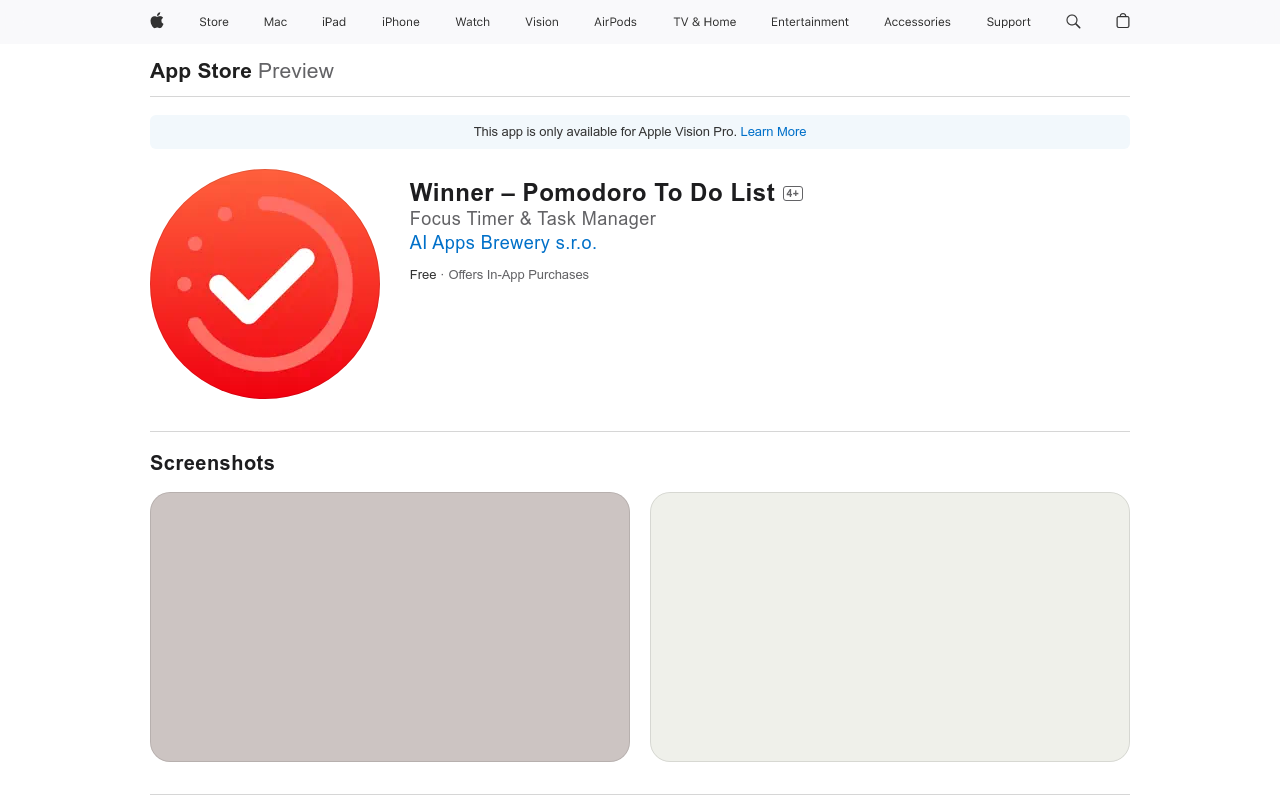The width and height of the screenshot is (1280, 800).
Task: Click the Learn More link
Action: pyautogui.click(x=773, y=132)
